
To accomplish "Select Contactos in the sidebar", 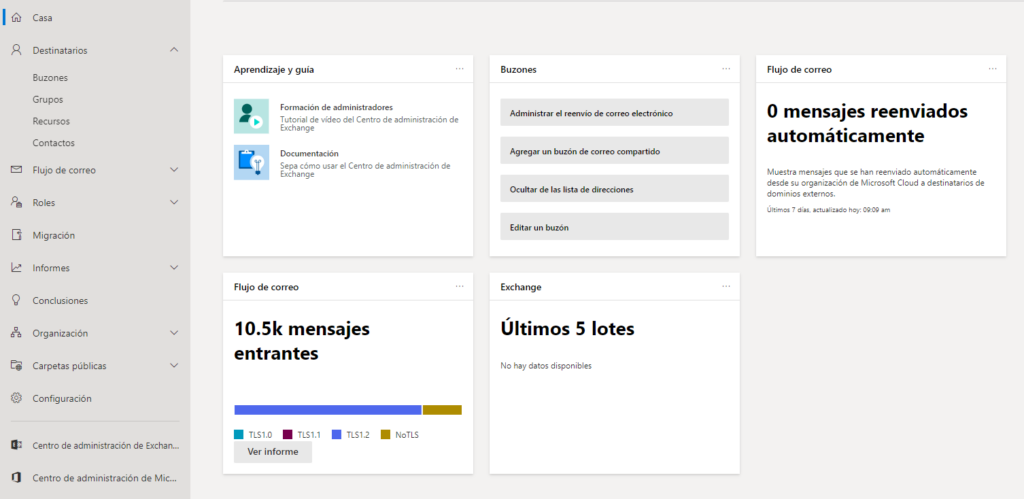I will [53, 143].
